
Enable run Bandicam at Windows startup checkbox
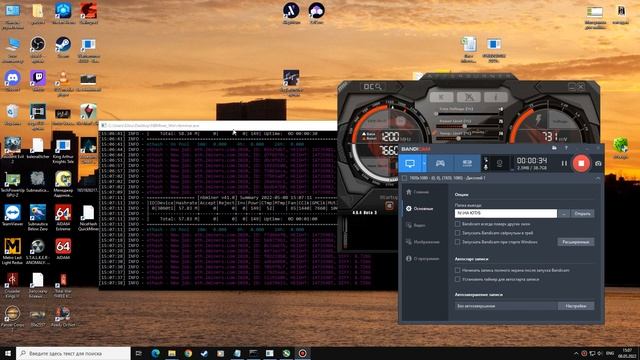[458, 242]
